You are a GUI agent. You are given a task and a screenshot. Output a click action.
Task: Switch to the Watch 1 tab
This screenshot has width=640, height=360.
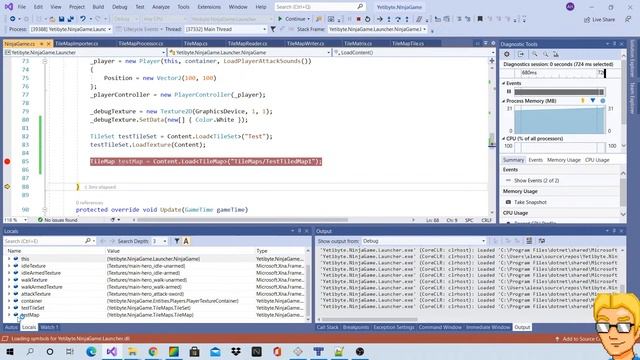point(49,327)
